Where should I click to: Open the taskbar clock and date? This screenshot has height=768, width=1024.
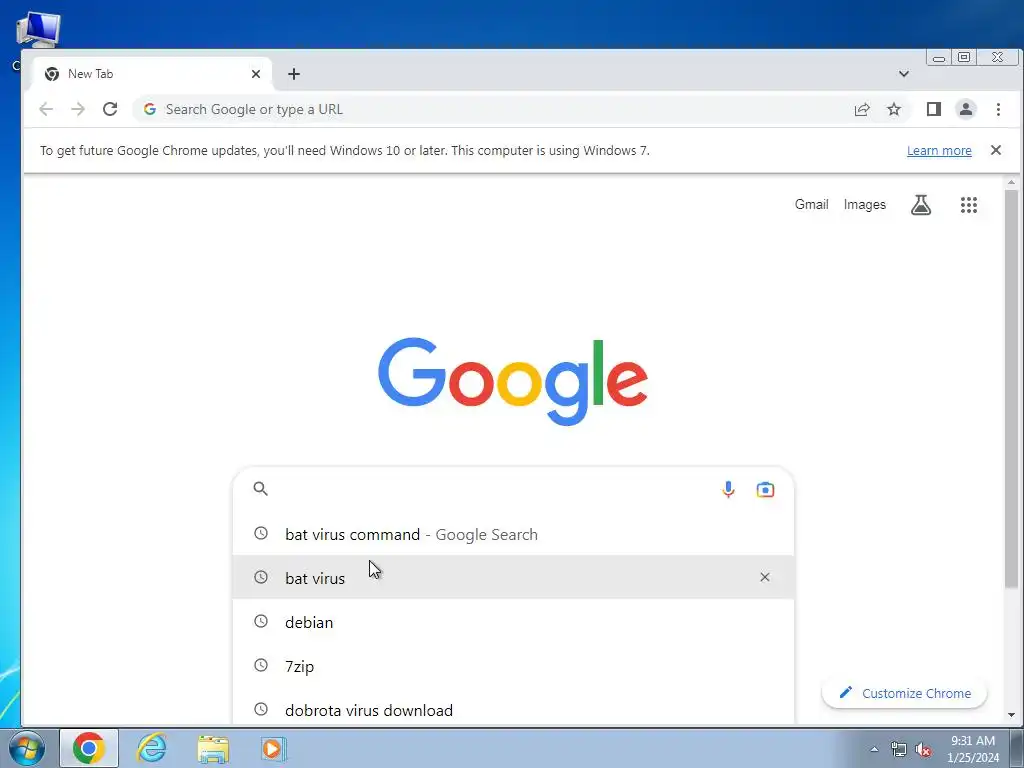point(973,749)
